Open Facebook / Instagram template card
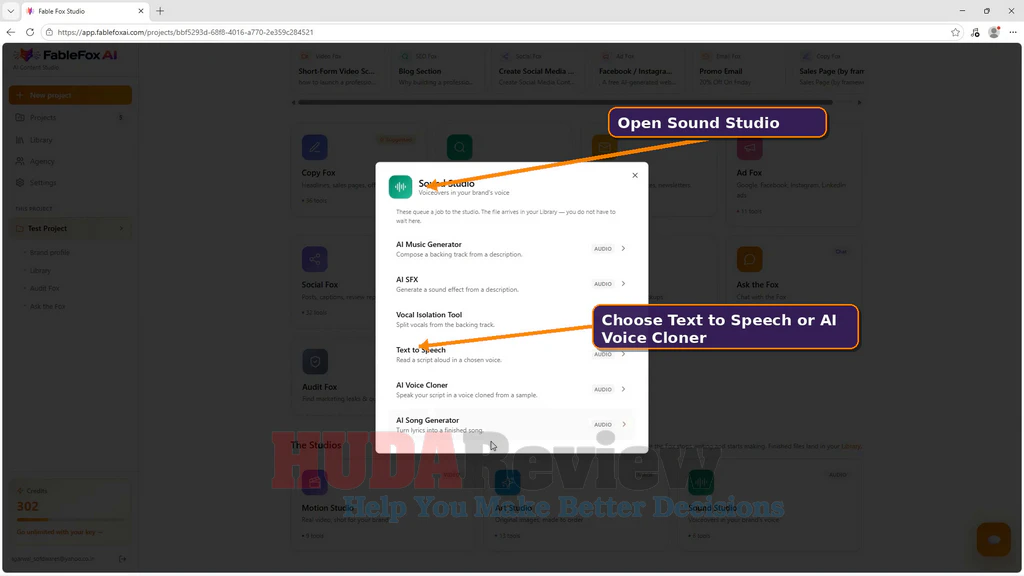This screenshot has width=1024, height=576. [x=637, y=69]
